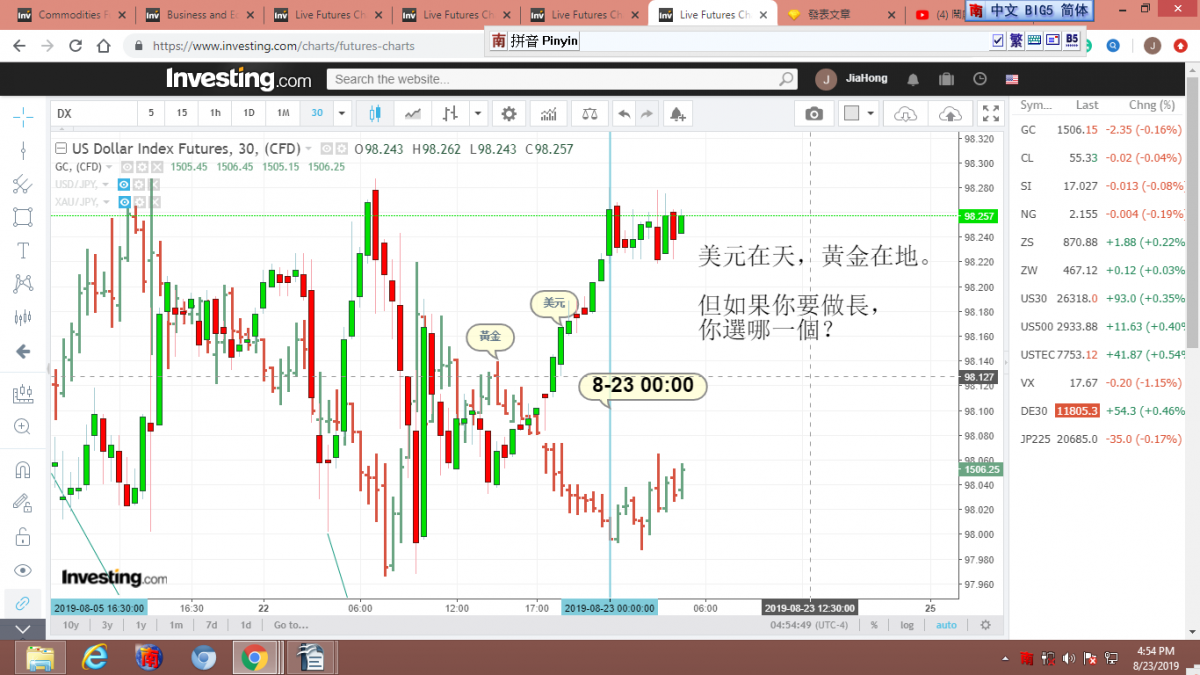Open the notifications bell in header

point(913,79)
